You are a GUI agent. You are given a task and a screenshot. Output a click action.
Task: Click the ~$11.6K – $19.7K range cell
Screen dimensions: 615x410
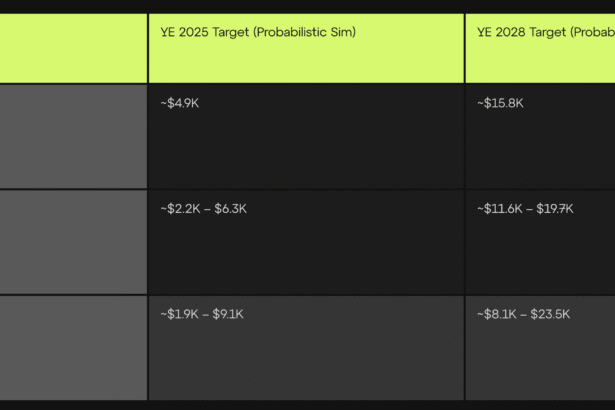pyautogui.click(x=540, y=242)
